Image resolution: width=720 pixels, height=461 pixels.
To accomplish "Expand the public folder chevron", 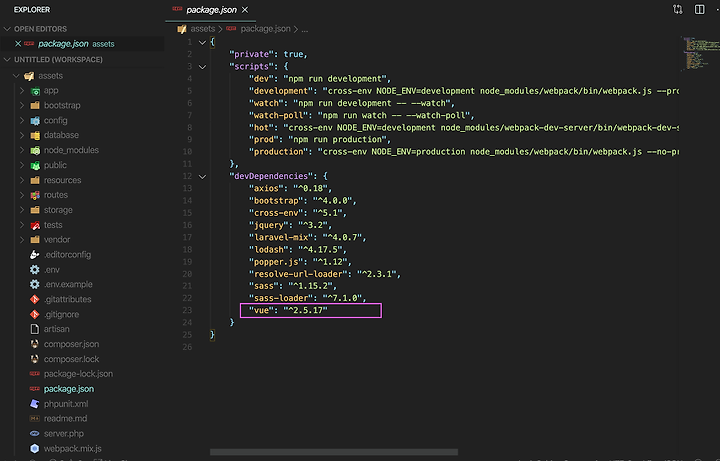I will point(22,165).
